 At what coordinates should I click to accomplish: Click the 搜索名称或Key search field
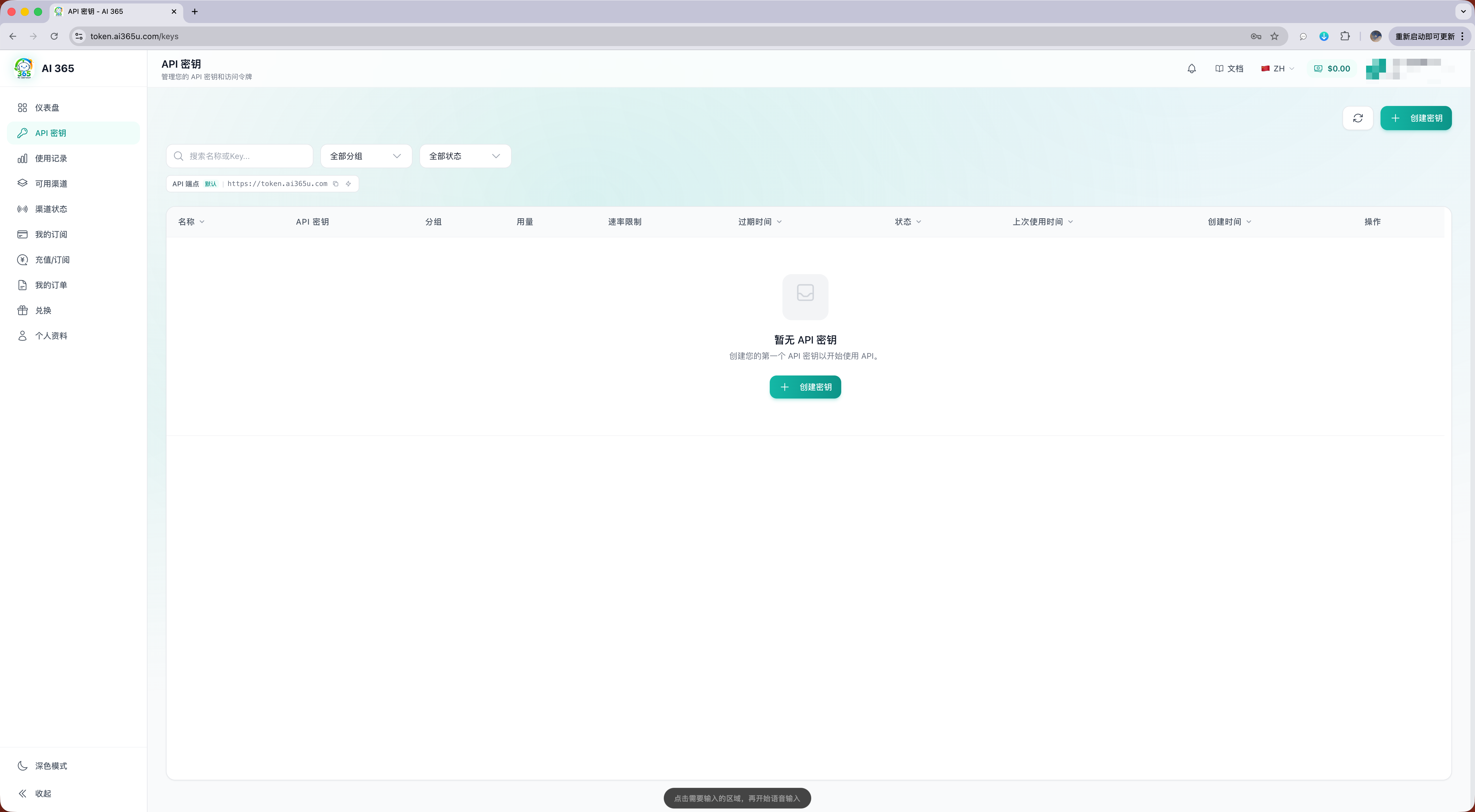pos(239,156)
